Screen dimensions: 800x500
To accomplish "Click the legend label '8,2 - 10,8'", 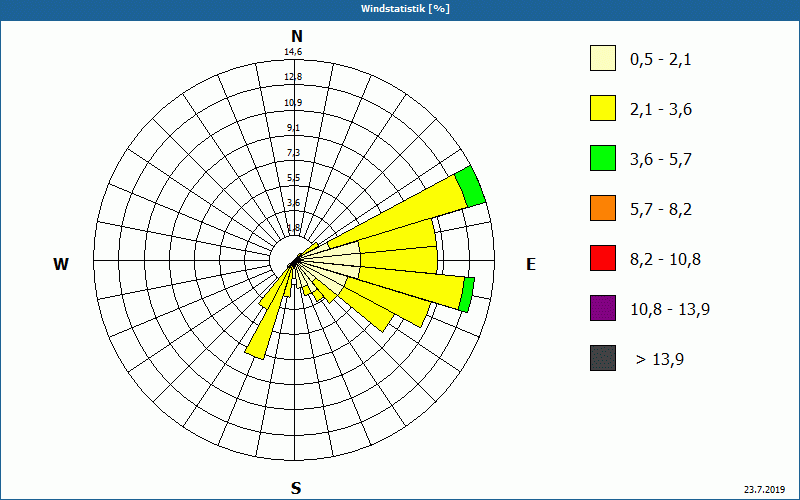I will tap(665, 260).
